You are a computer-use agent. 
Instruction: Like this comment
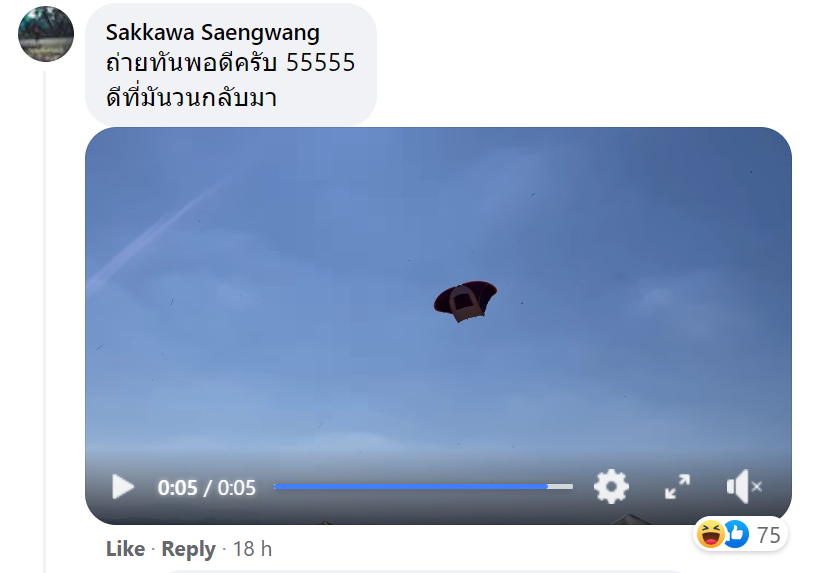[x=125, y=549]
